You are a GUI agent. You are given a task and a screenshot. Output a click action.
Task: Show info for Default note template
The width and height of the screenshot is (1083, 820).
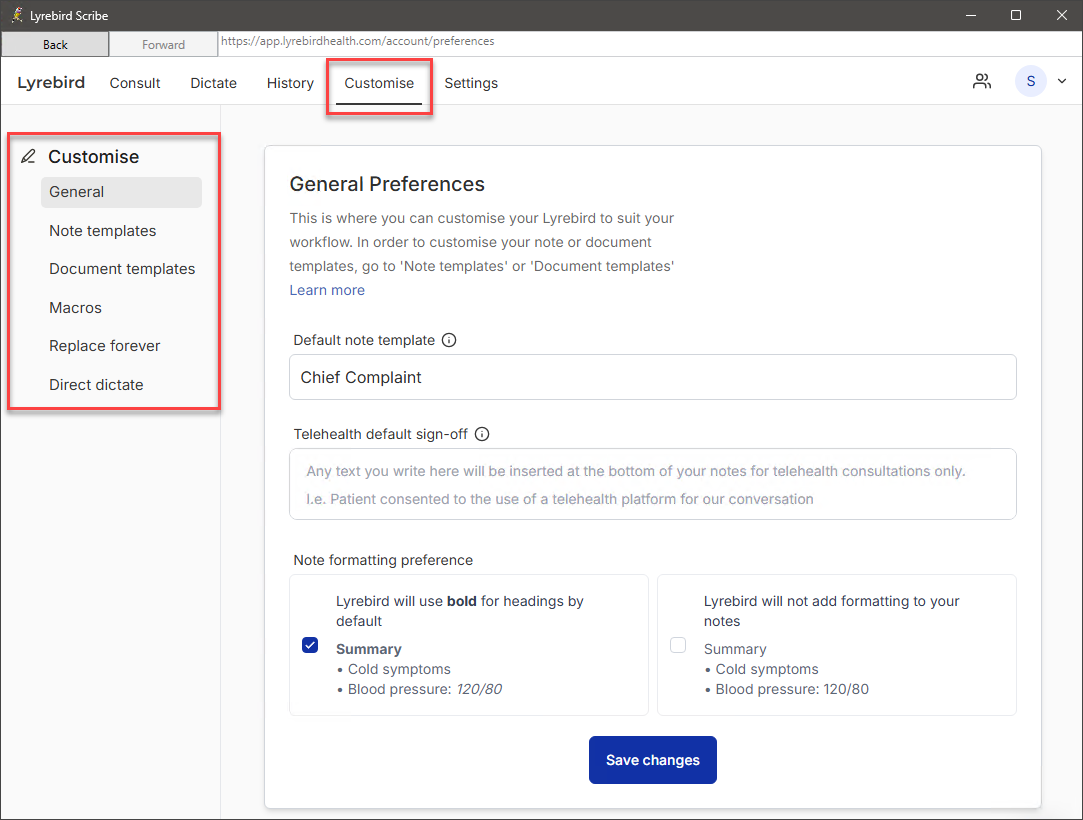tap(449, 340)
